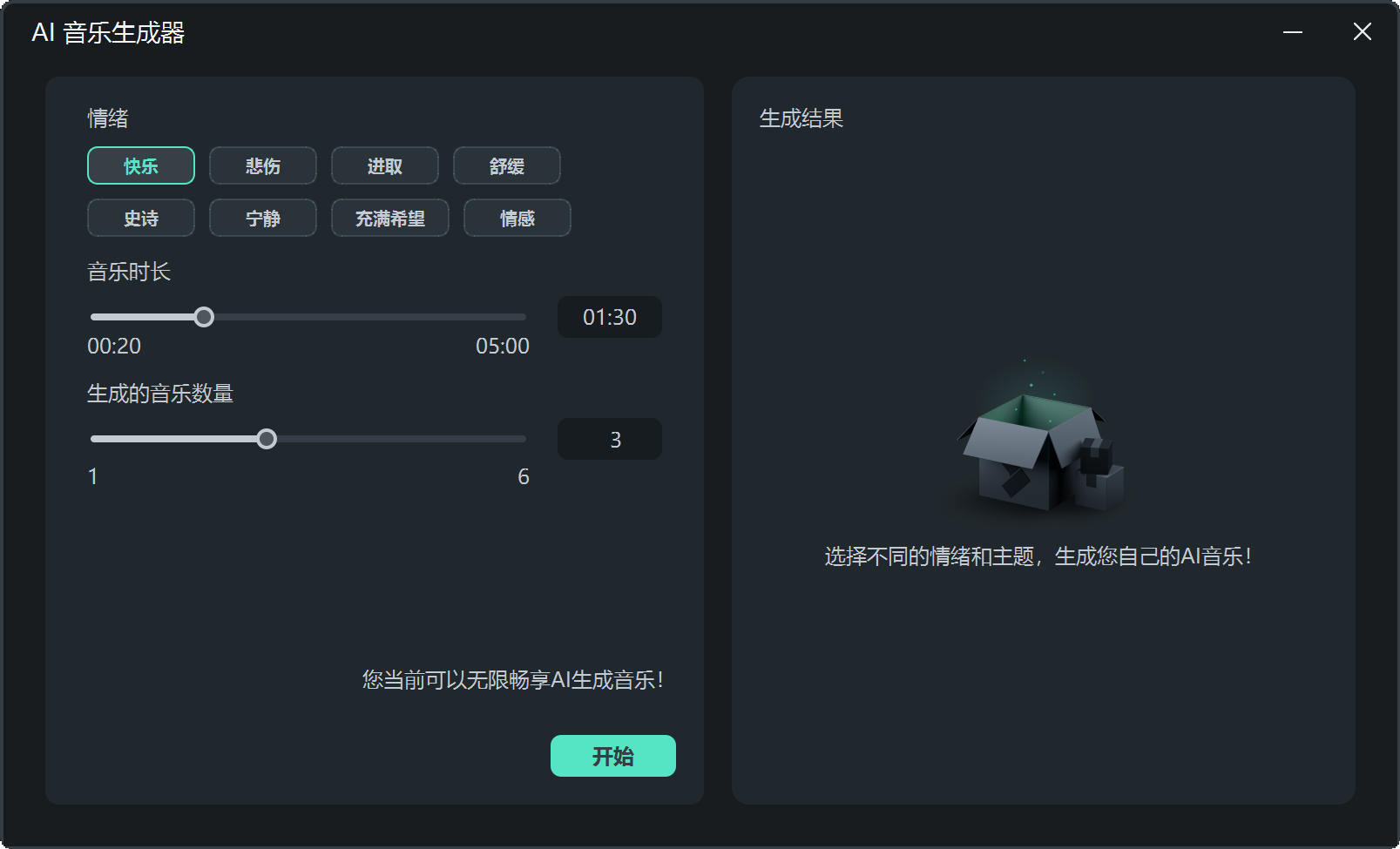Choose the 进取 emotion tag
This screenshot has height=849, width=1400.
click(x=384, y=165)
